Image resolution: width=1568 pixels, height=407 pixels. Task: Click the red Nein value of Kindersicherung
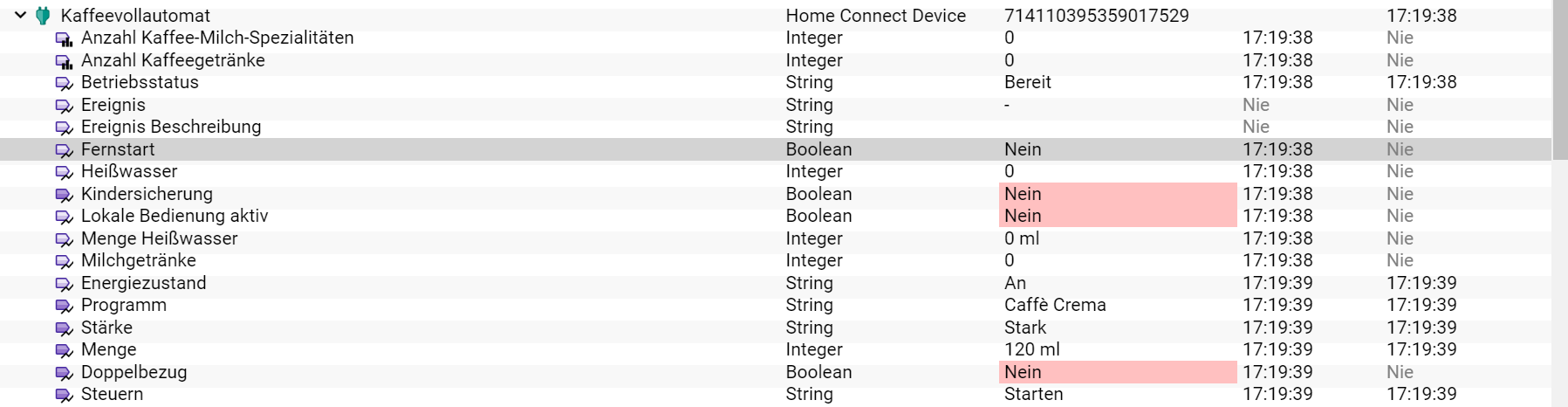point(1118,194)
